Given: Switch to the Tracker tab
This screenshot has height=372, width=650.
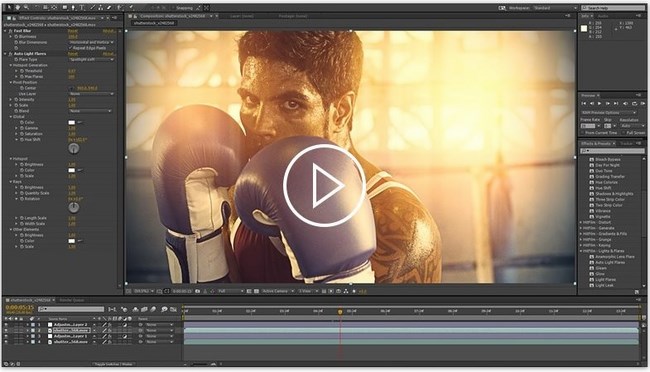Looking at the screenshot, I should click(x=626, y=143).
